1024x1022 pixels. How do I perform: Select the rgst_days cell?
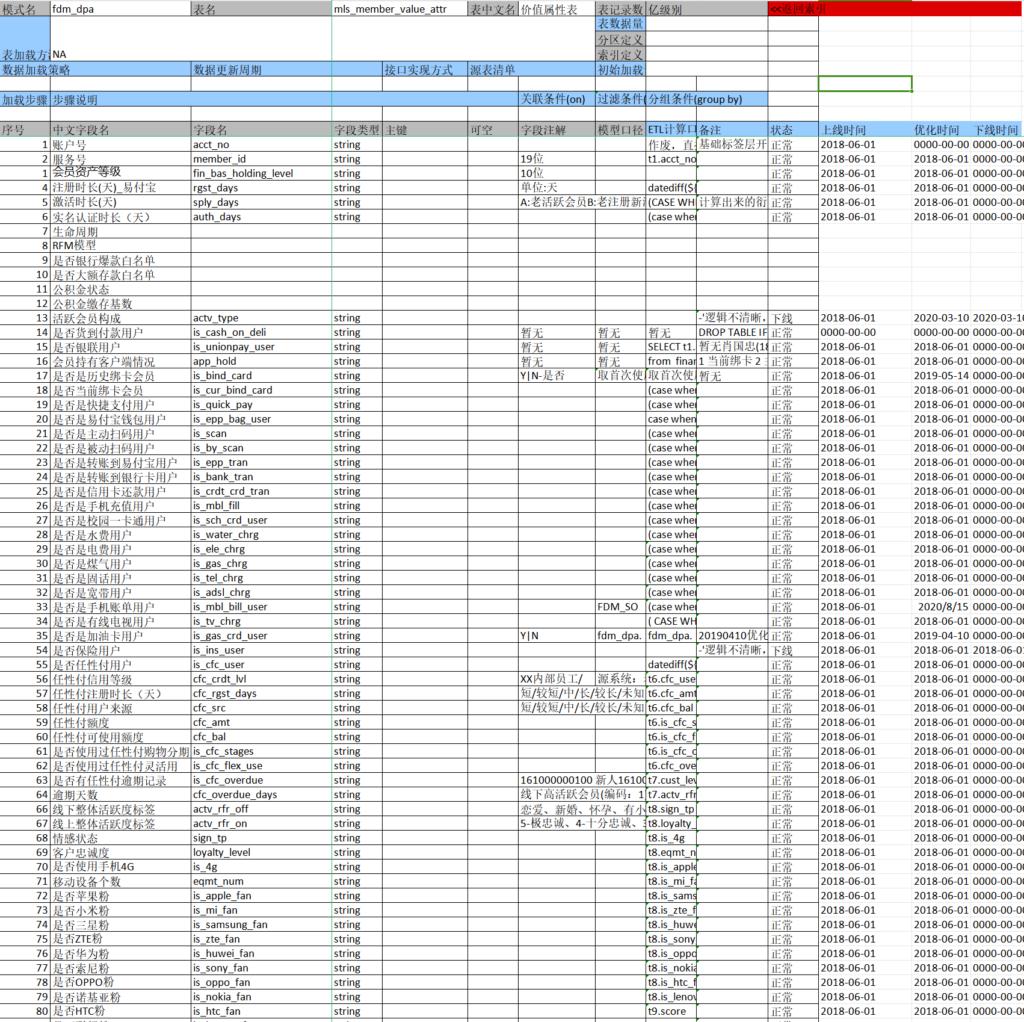262,188
